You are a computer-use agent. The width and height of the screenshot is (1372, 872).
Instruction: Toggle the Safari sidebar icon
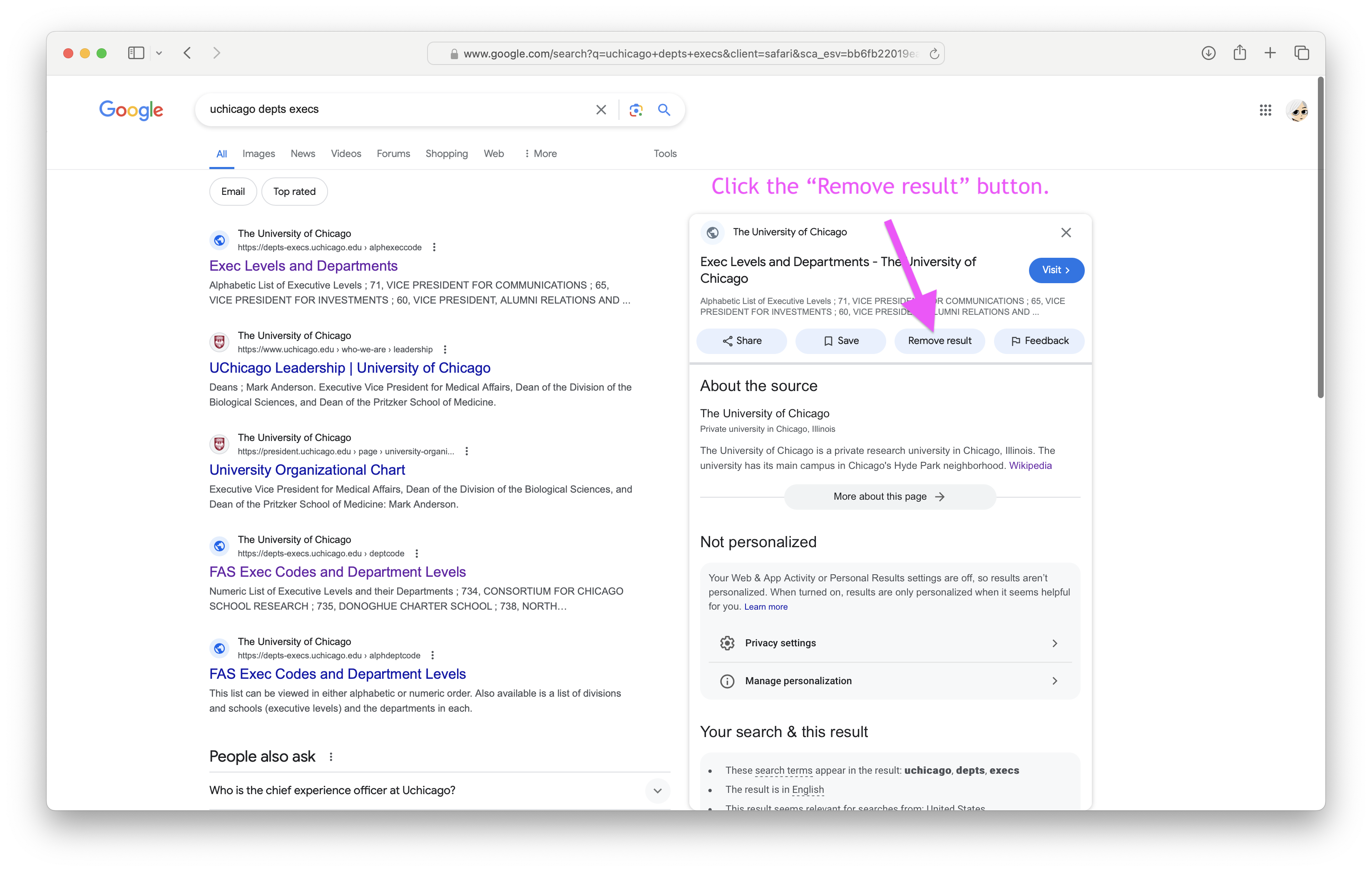[136, 53]
